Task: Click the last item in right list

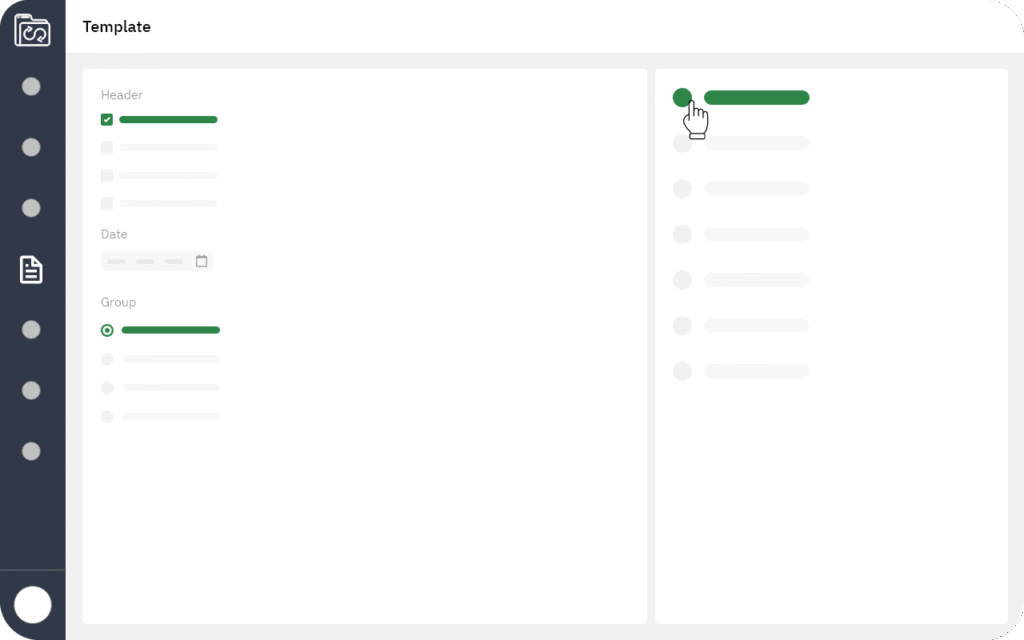Action: (756, 371)
